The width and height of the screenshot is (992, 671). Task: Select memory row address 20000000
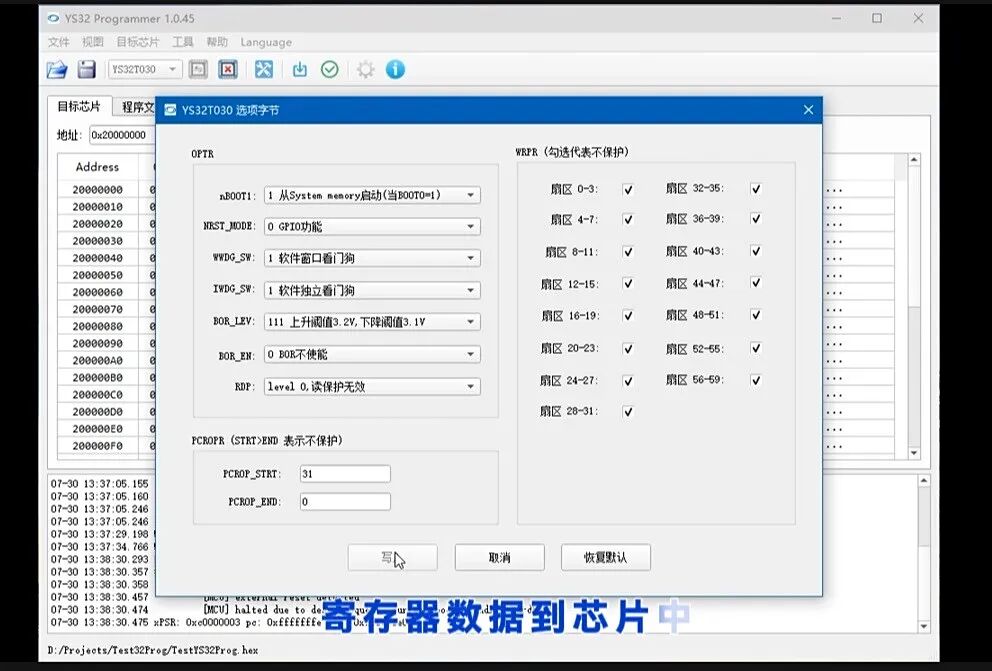pos(97,190)
